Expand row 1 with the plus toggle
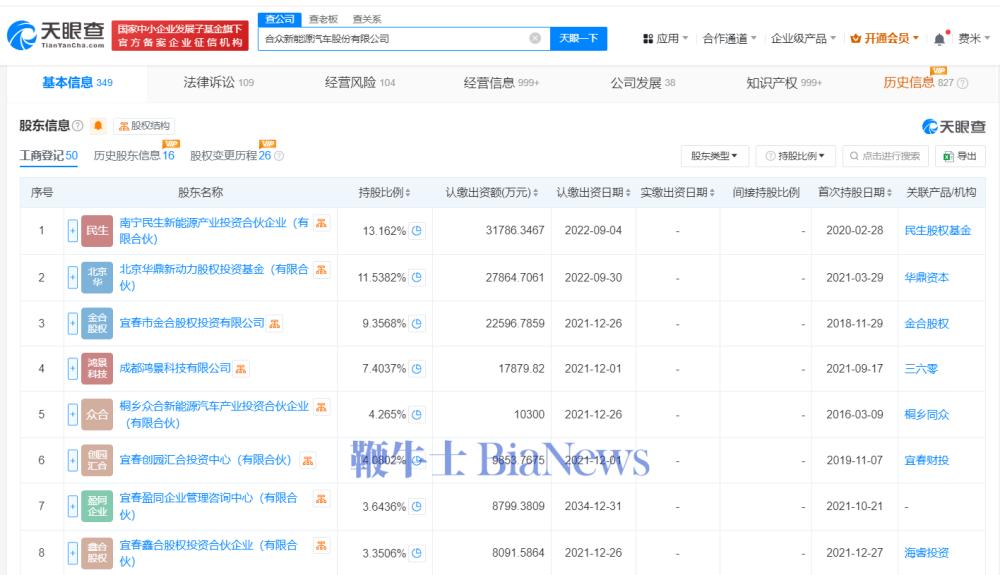The image size is (1000, 575). tap(73, 230)
